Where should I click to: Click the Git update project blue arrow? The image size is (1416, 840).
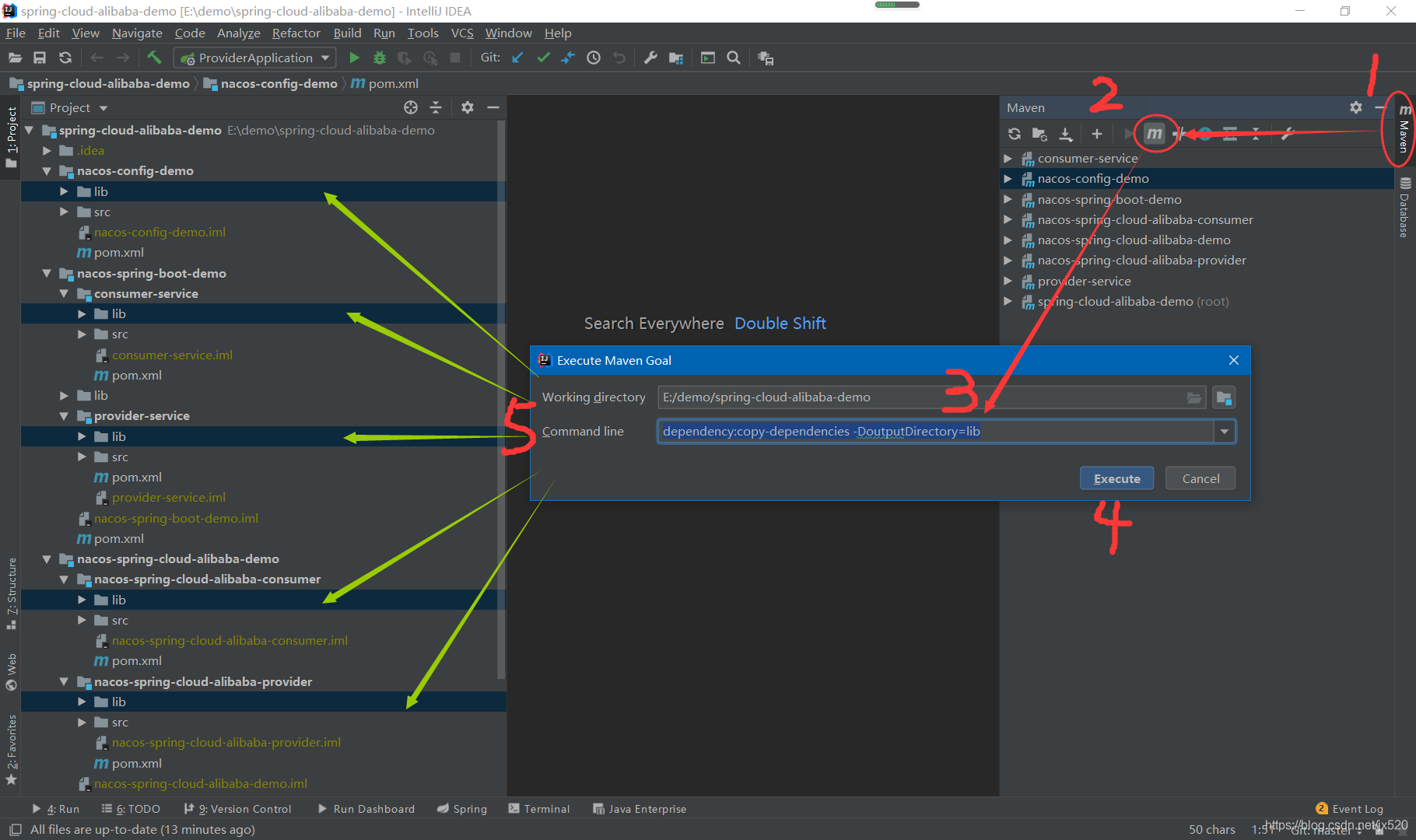click(517, 58)
